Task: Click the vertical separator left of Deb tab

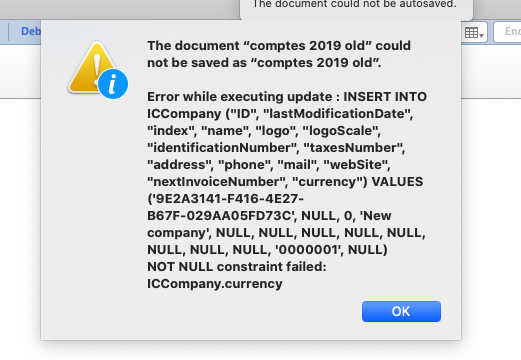Action: click(x=9, y=32)
